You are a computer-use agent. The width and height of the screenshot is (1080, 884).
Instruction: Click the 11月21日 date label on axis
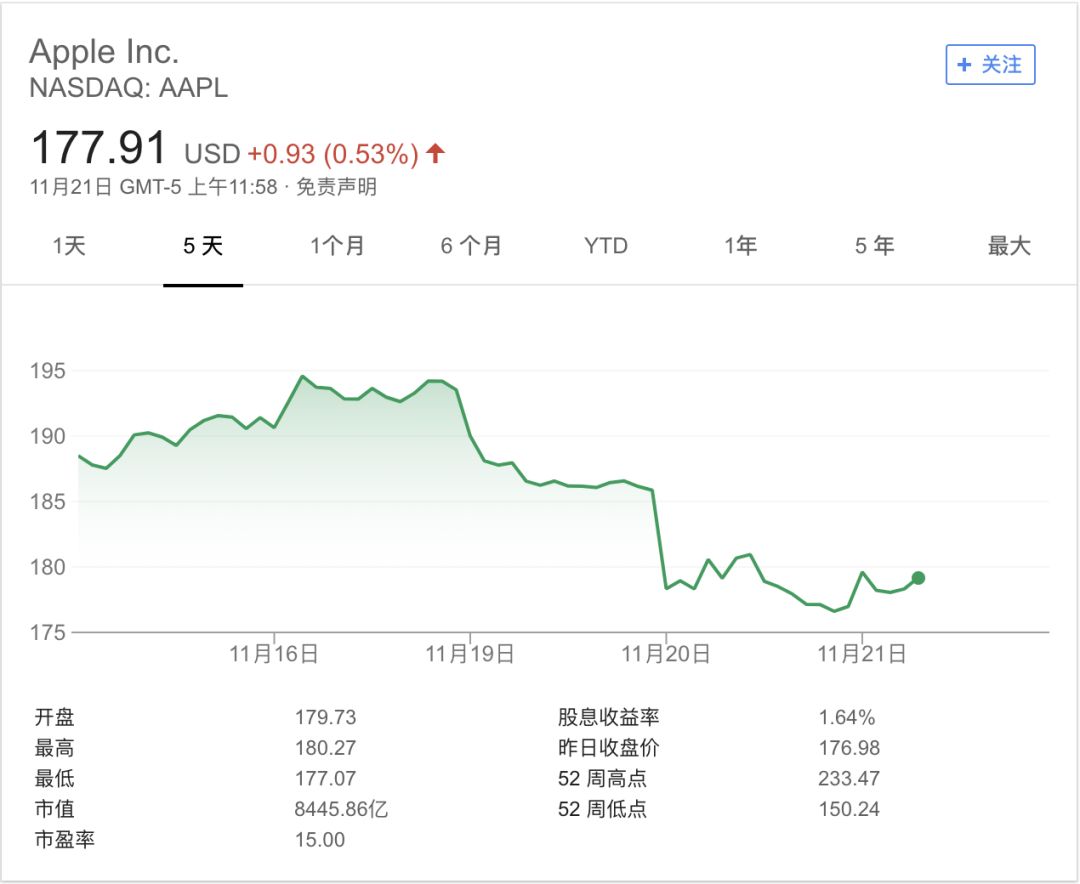tap(862, 654)
